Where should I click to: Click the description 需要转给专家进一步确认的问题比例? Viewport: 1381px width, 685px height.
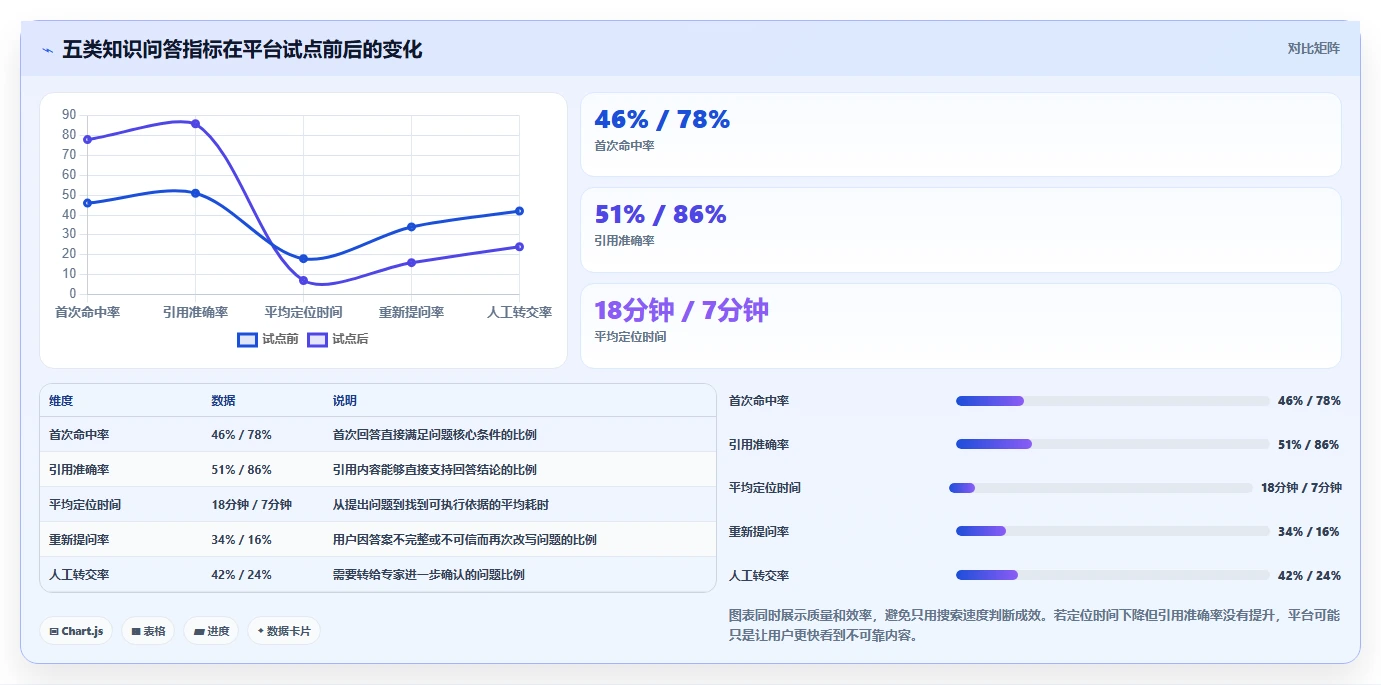(429, 575)
